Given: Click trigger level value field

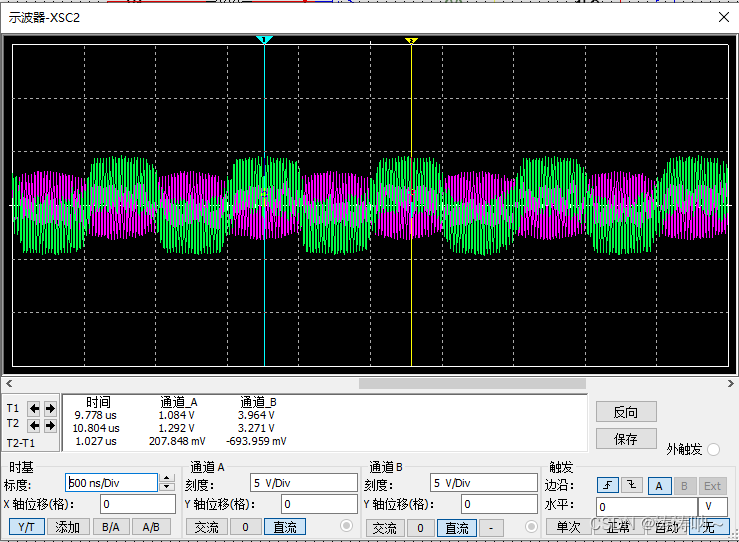Looking at the screenshot, I should pos(647,507).
